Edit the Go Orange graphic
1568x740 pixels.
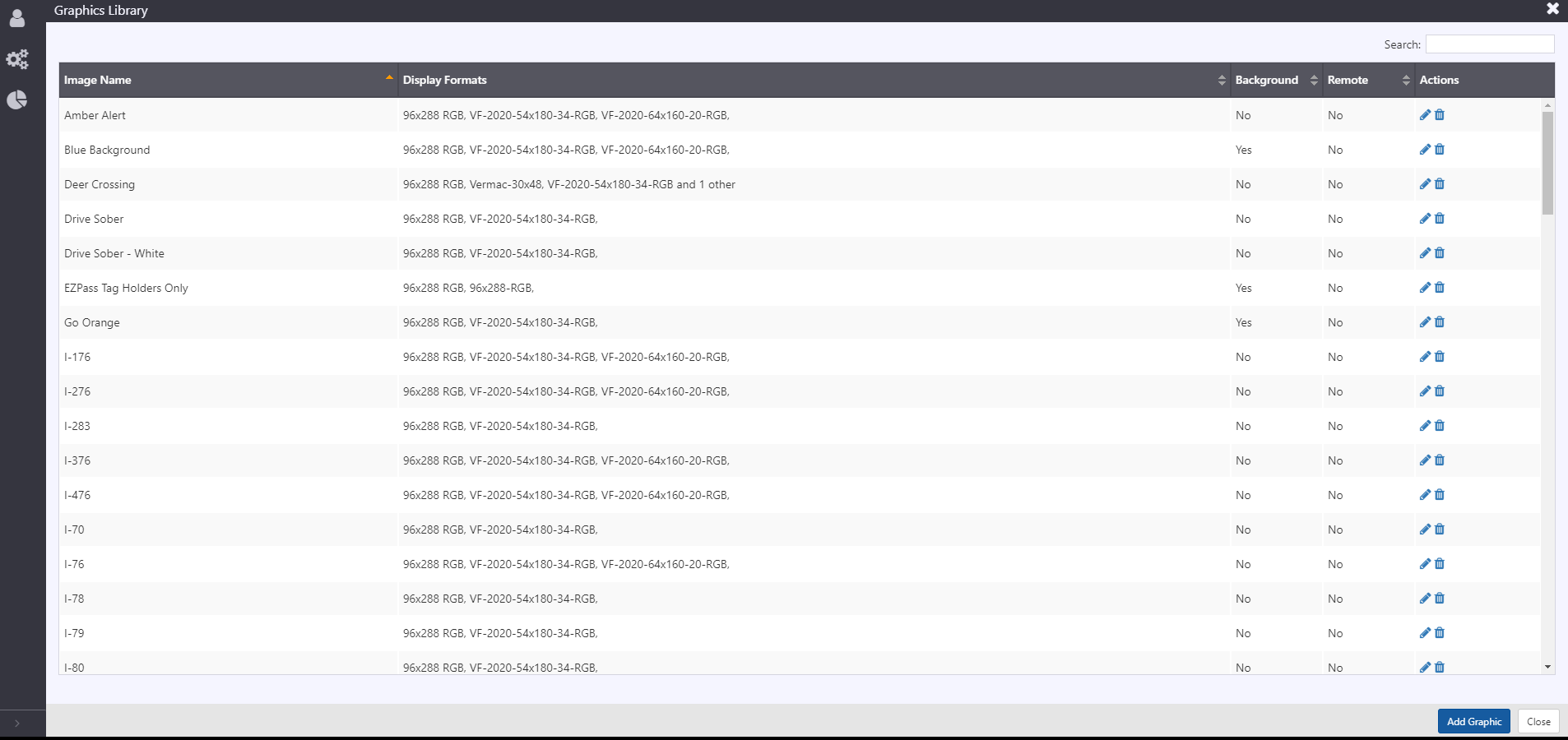(x=1425, y=322)
